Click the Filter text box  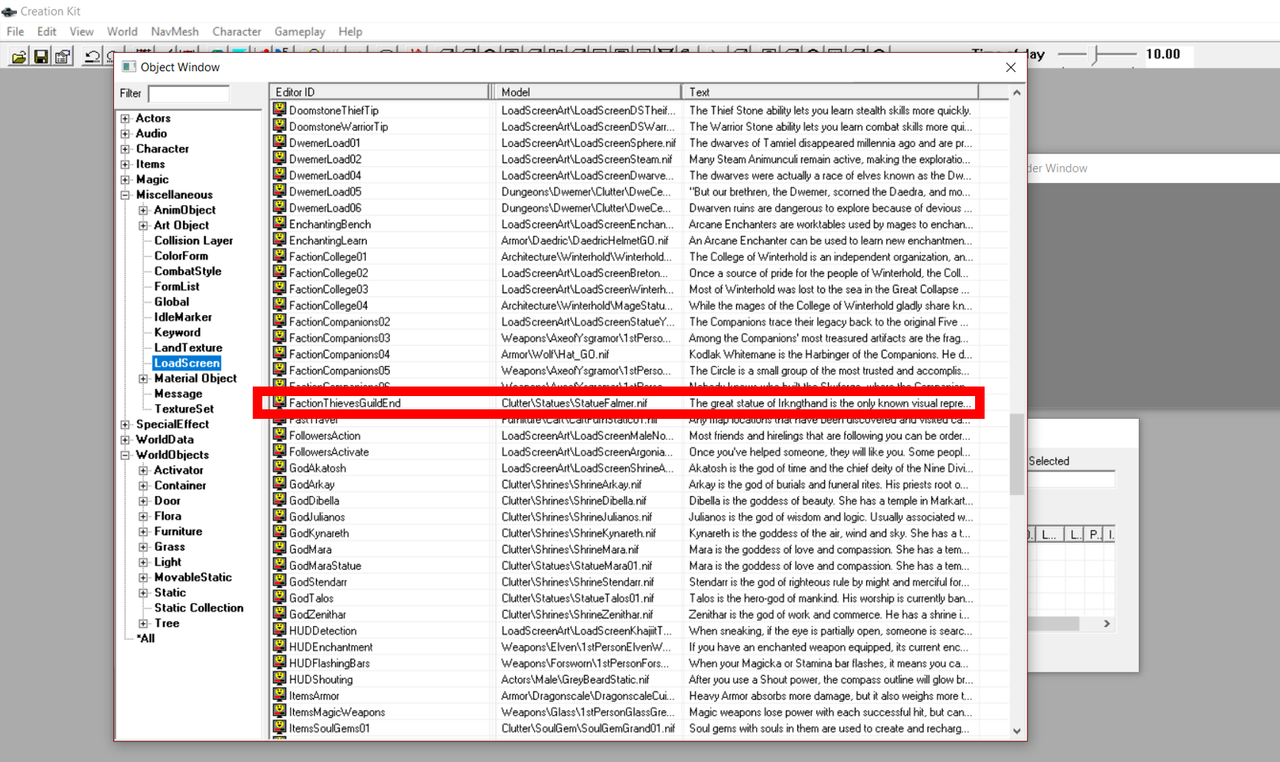(x=188, y=94)
